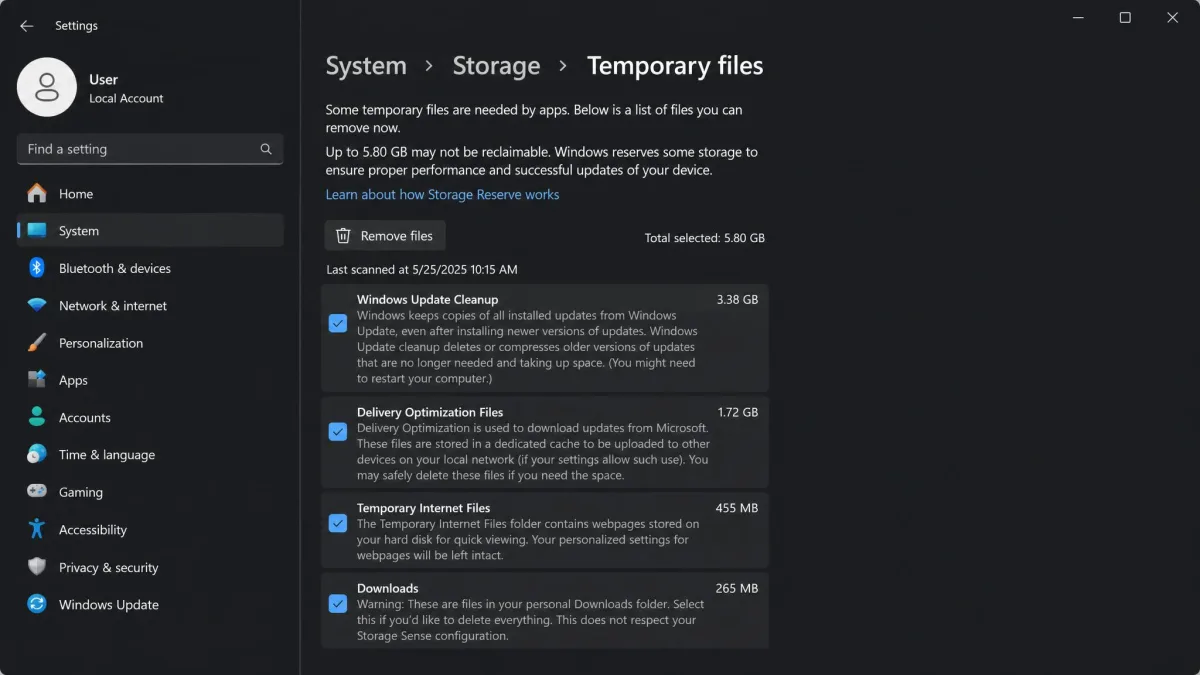Click the Network wifi icon

point(37,306)
